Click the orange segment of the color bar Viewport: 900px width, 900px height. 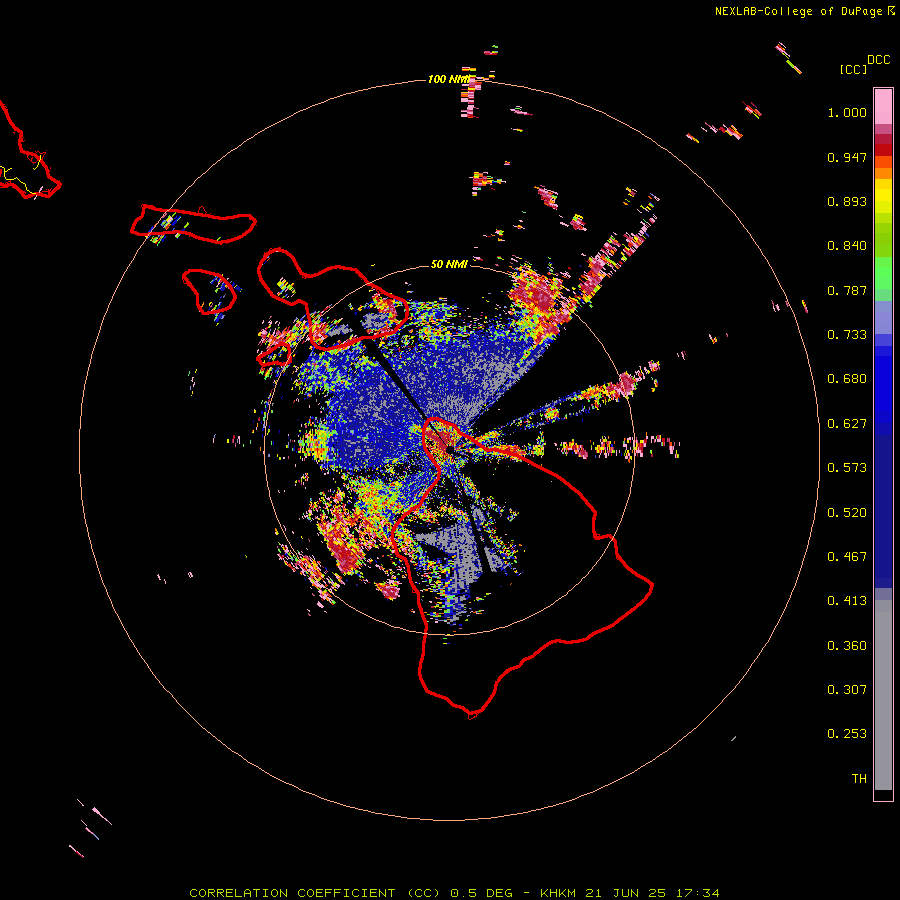[x=883, y=167]
